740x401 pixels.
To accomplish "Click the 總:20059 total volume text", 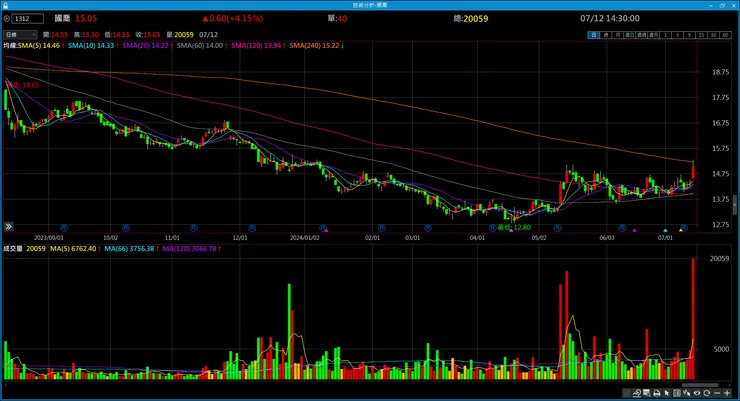I will pos(471,18).
